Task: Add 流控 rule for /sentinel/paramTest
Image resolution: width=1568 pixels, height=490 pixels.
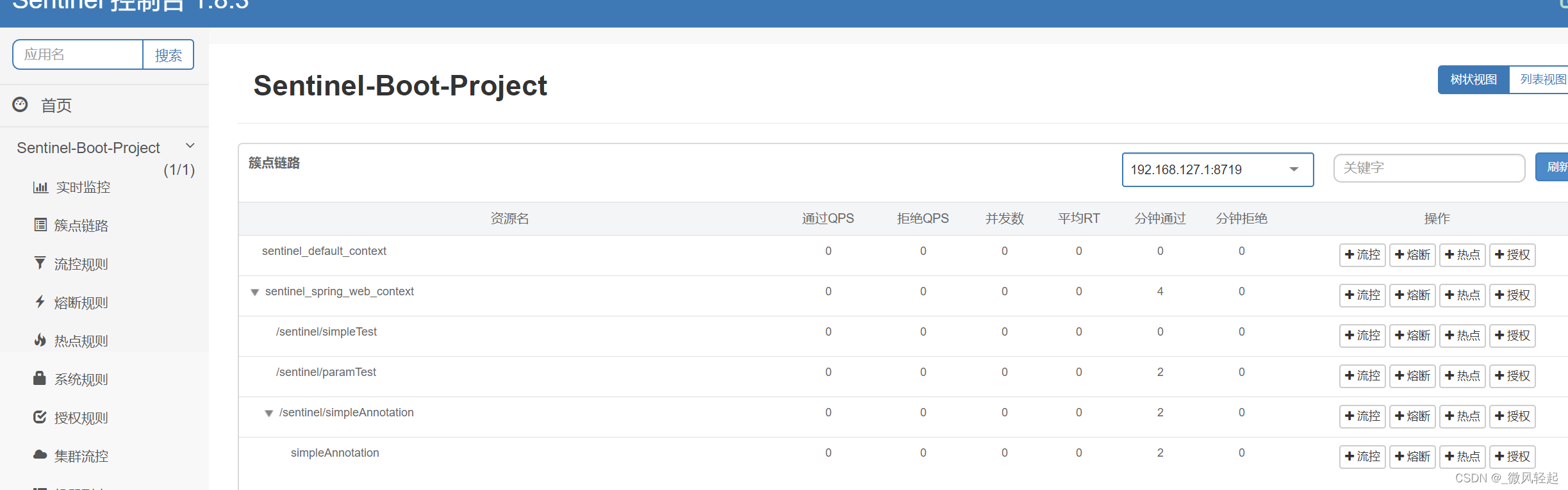Action: point(1362,376)
